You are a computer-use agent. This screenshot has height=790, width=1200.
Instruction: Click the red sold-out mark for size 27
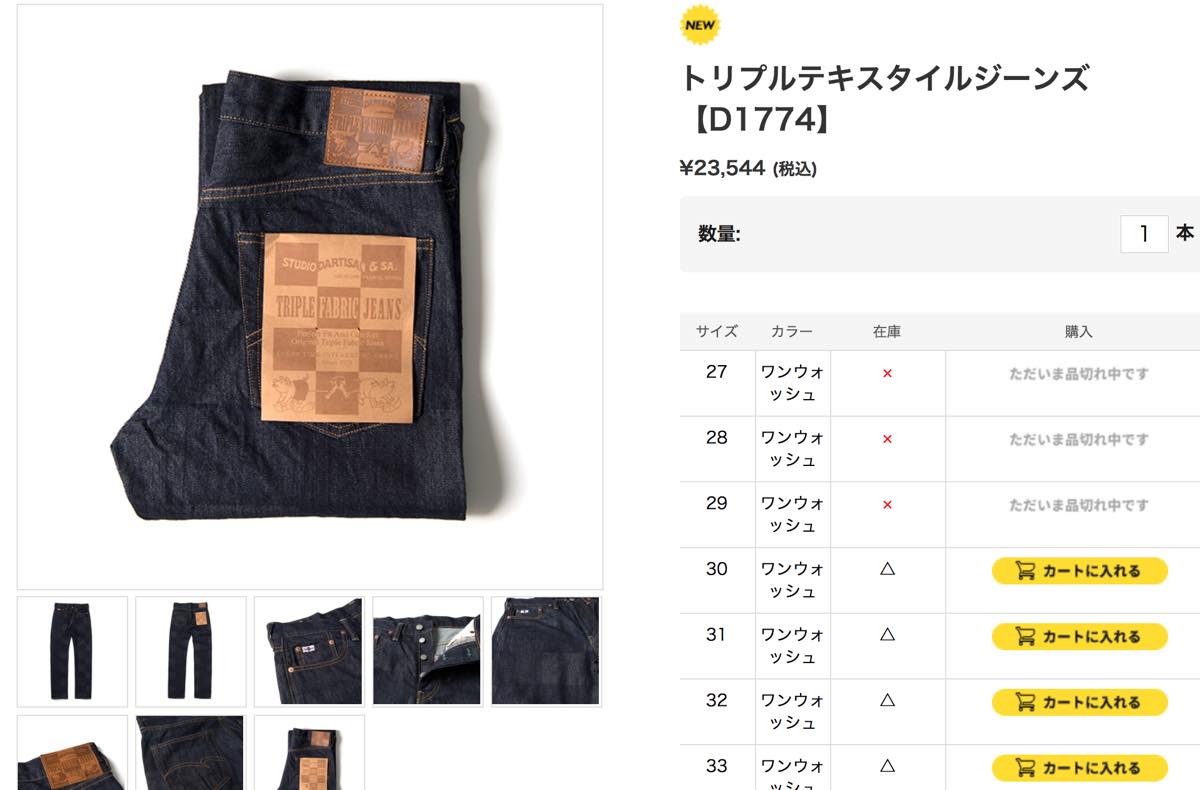pos(887,374)
